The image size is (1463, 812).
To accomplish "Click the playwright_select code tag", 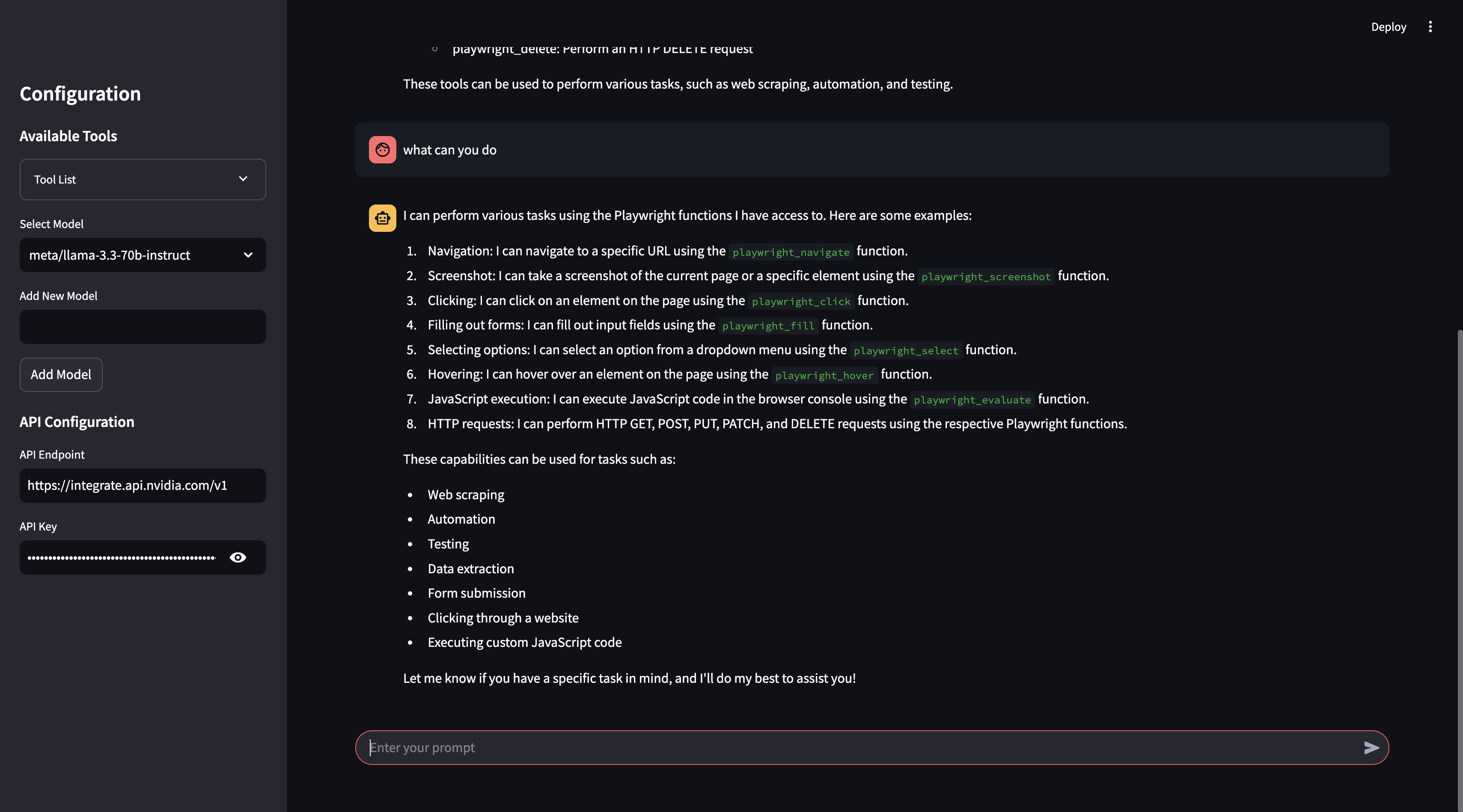I will (x=906, y=350).
